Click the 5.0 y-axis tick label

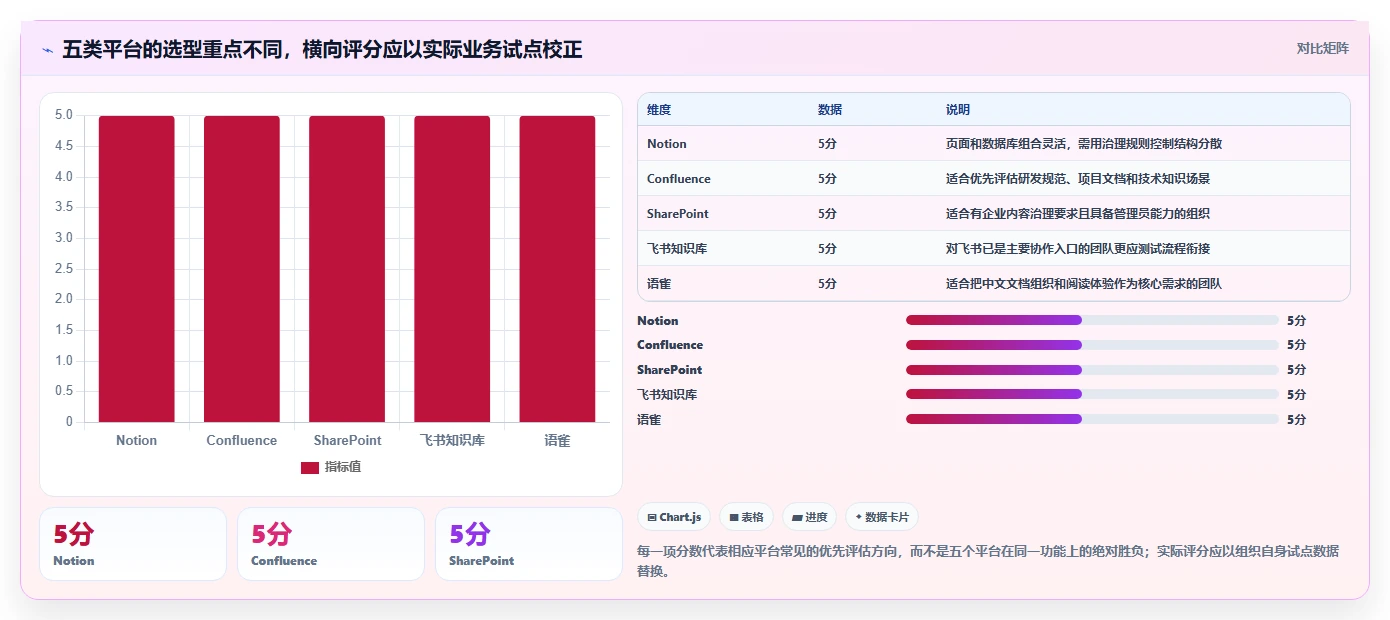(64, 115)
